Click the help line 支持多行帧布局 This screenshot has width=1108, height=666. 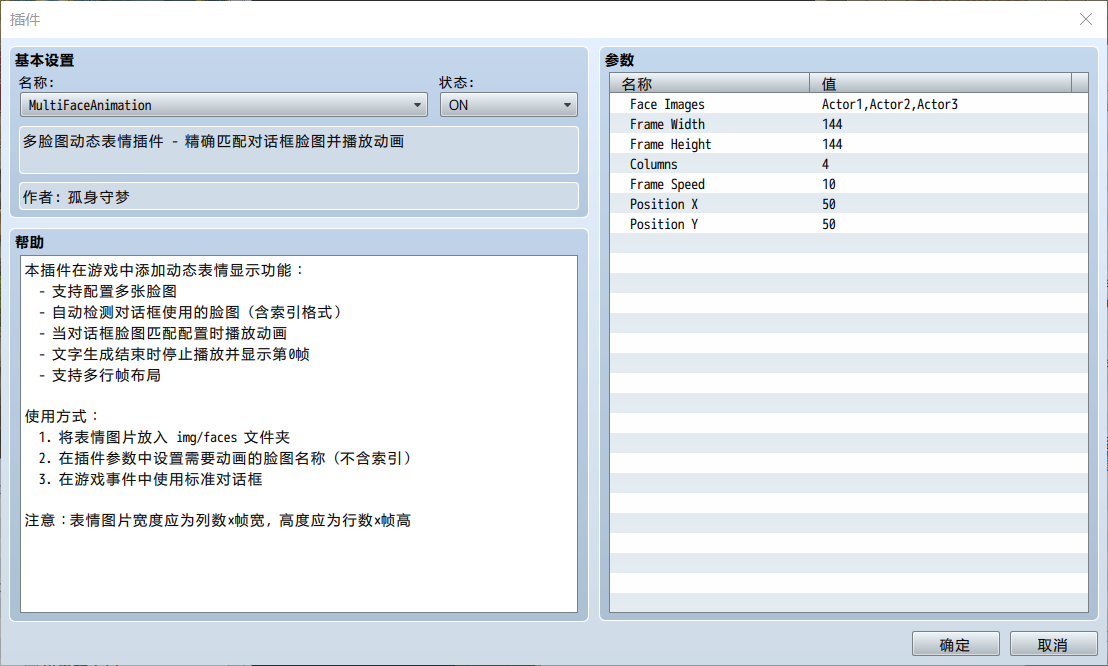tap(100, 375)
